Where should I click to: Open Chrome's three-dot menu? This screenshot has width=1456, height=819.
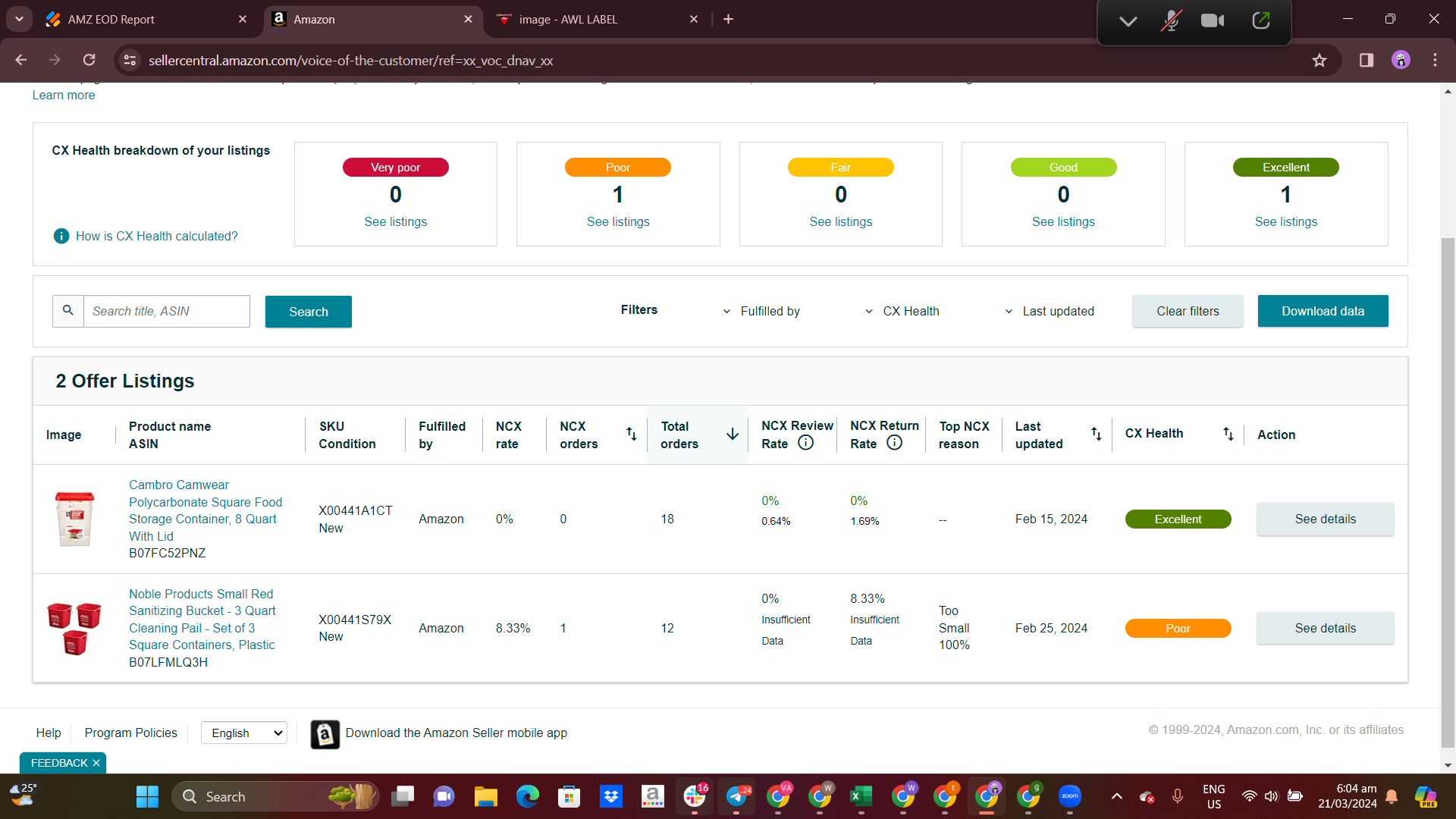(1435, 60)
